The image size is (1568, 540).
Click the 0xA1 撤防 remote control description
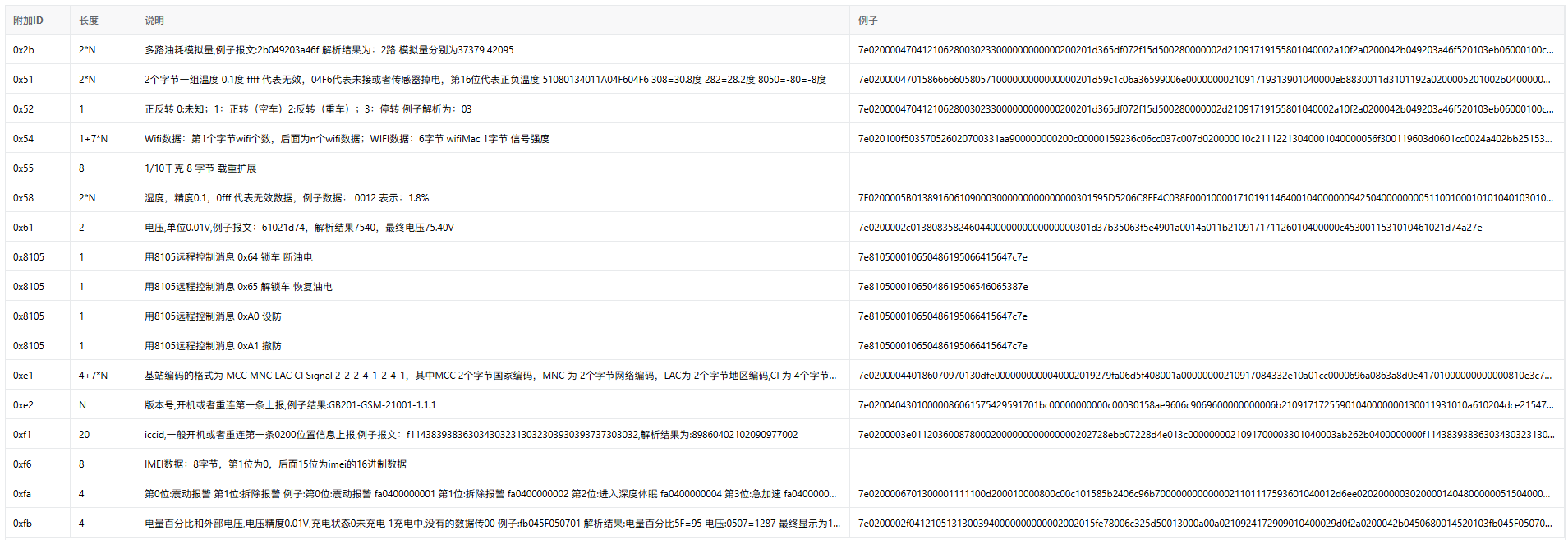(213, 346)
